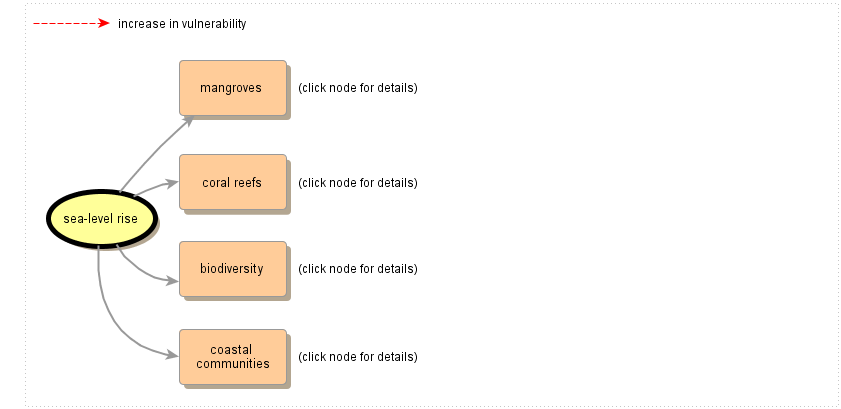The height and width of the screenshot is (409, 841).
Task: Click the gray arrowhead touching the biodiversity node
Action: pos(173,281)
